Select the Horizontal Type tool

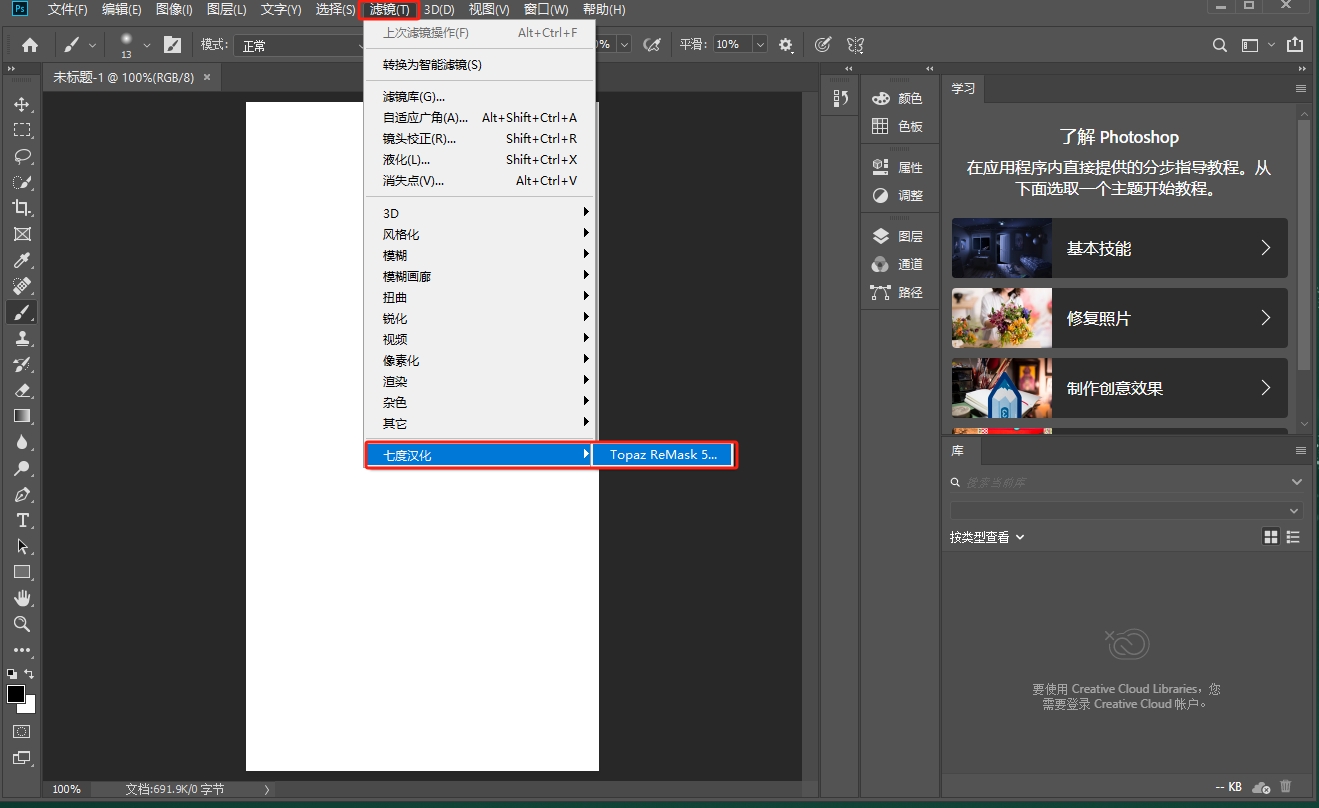[22, 520]
